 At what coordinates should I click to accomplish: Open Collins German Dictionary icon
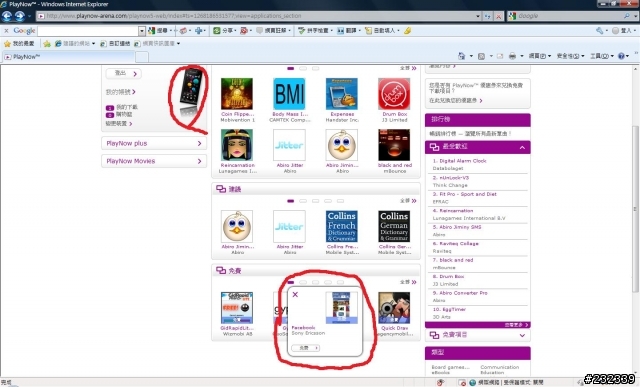[394, 226]
